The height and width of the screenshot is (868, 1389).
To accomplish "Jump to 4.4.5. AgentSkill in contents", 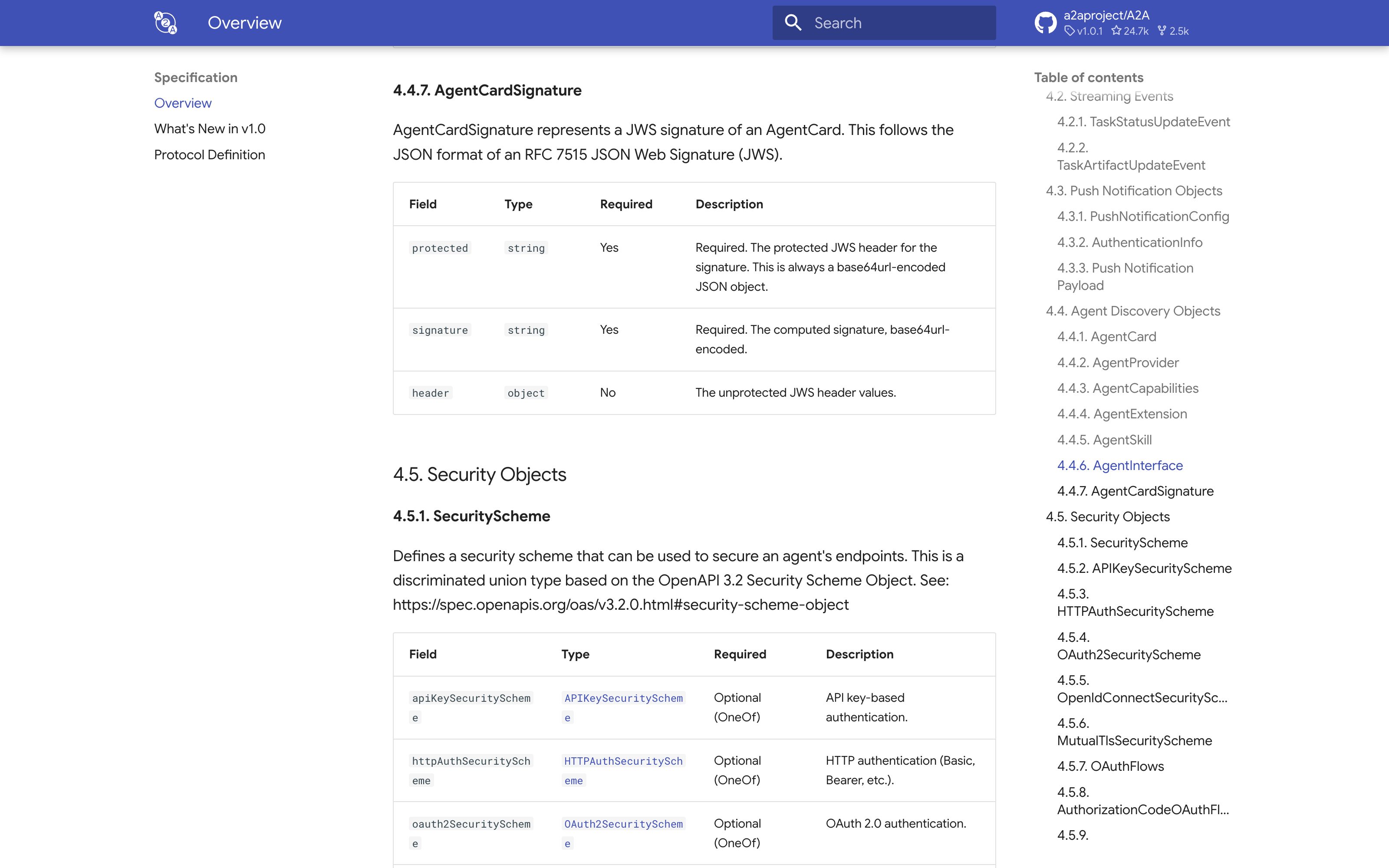I will click(x=1104, y=440).
